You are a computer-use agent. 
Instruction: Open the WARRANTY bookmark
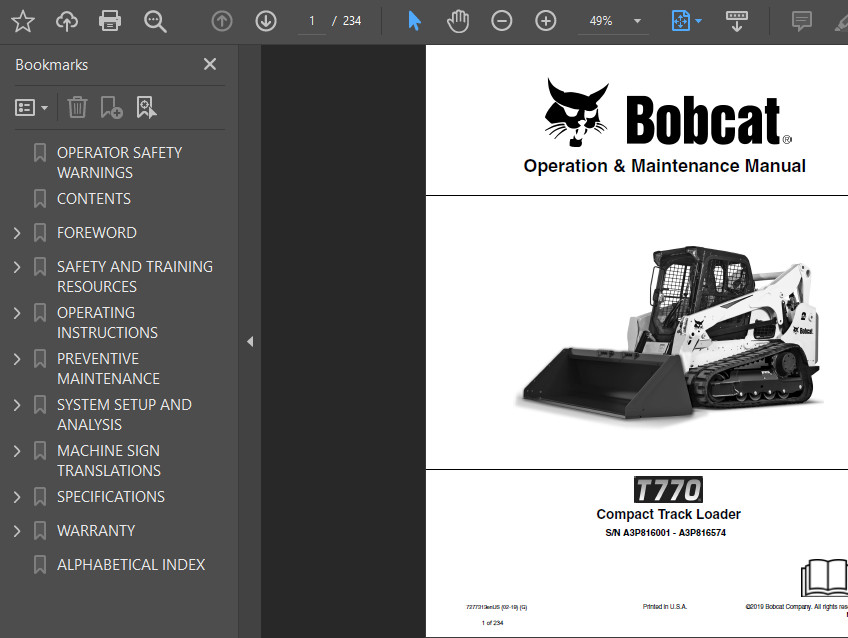(96, 530)
